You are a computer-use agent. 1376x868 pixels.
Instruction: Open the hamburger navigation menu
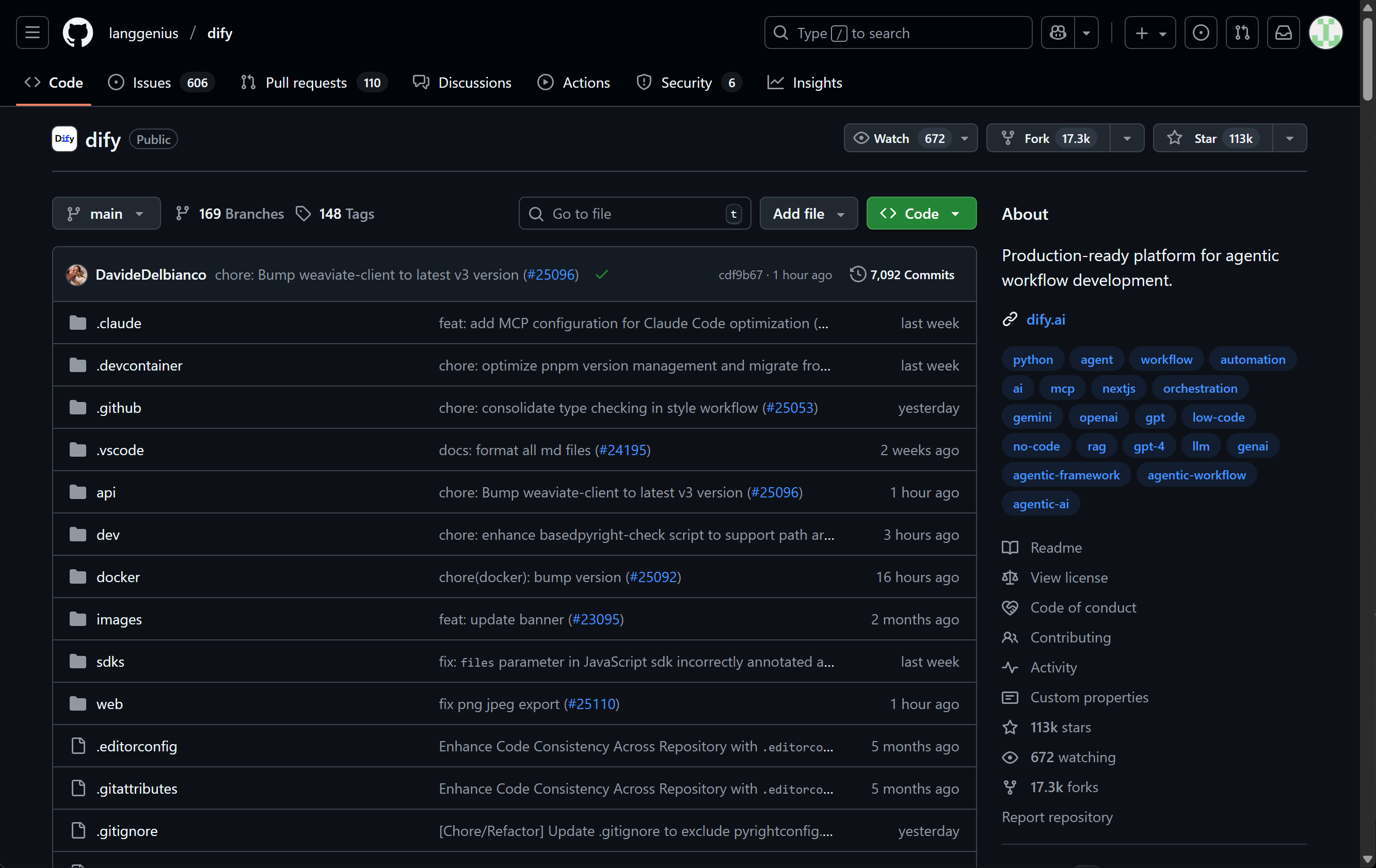pyautogui.click(x=33, y=33)
